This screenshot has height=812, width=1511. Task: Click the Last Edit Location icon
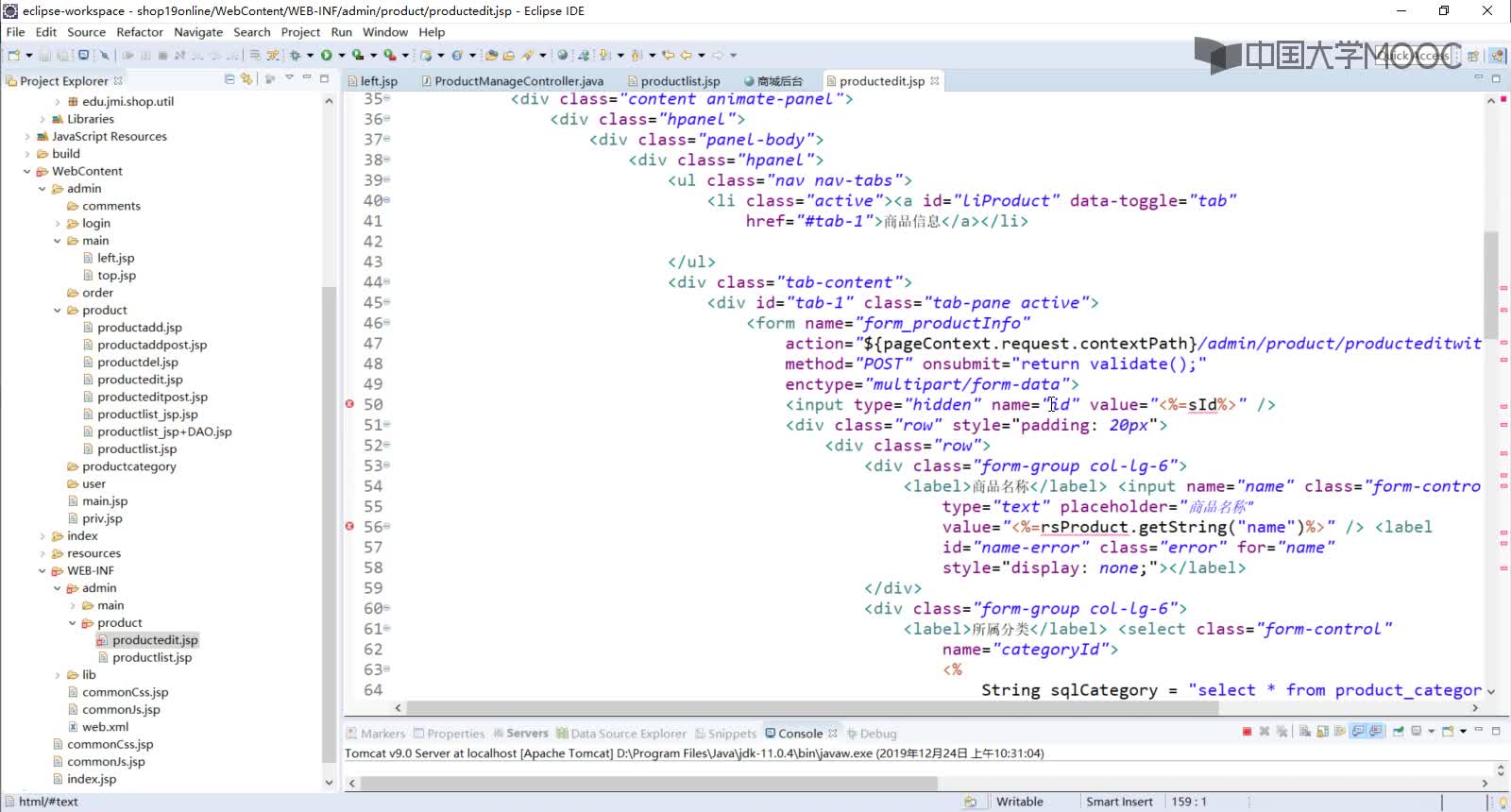[669, 56]
